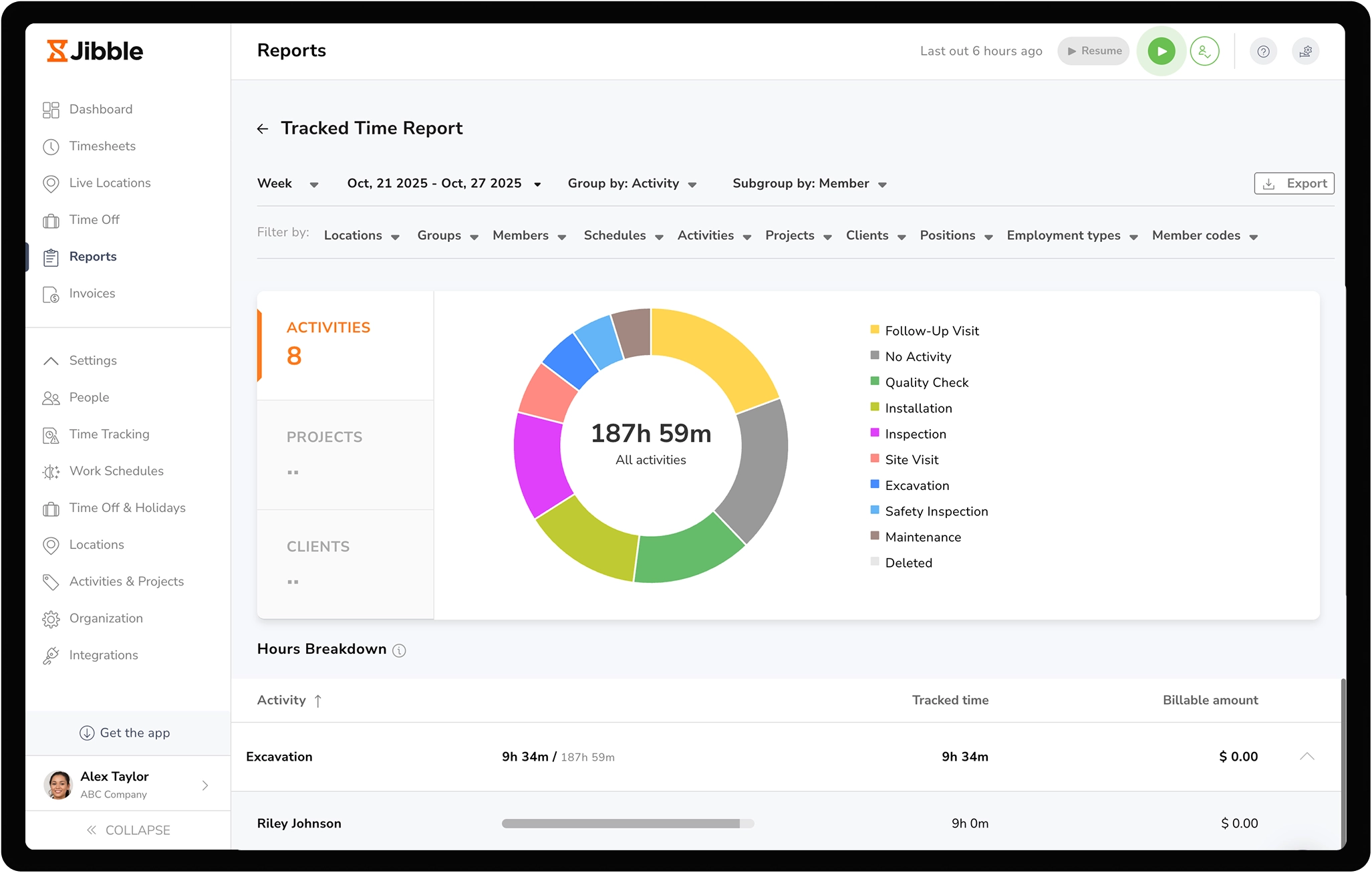Open the settings gear icon in header
Image resolution: width=1372 pixels, height=873 pixels.
[1305, 51]
